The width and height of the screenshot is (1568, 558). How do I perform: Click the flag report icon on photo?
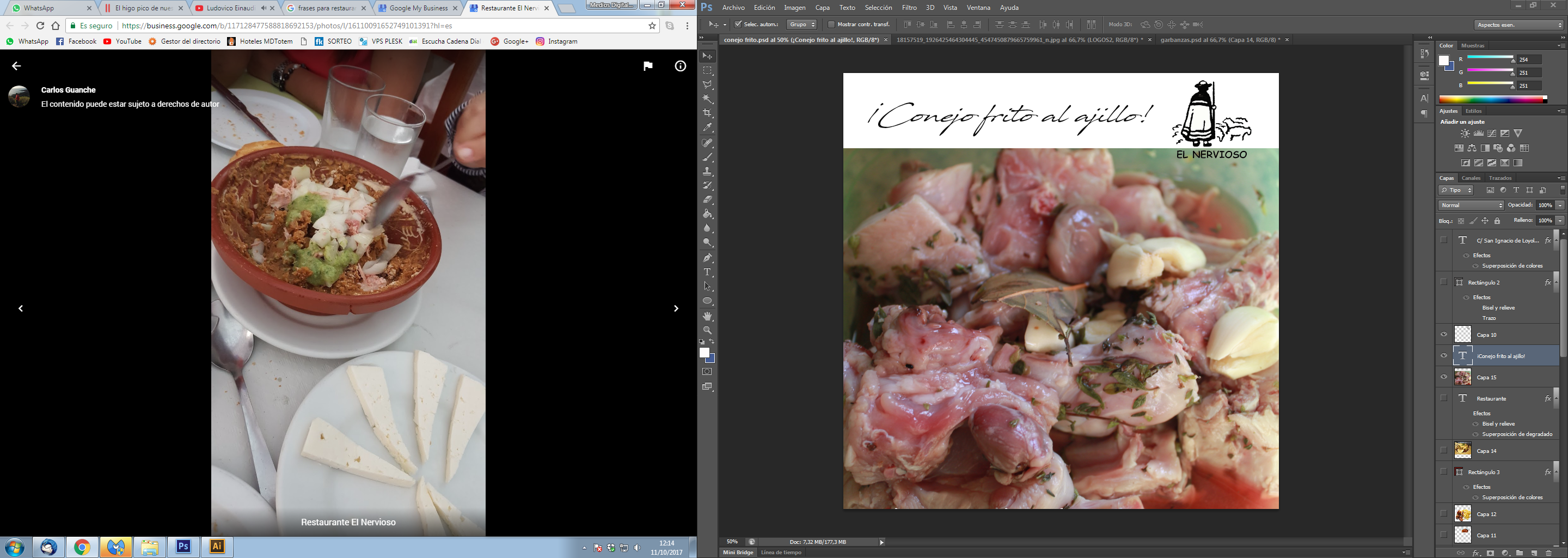(x=648, y=66)
